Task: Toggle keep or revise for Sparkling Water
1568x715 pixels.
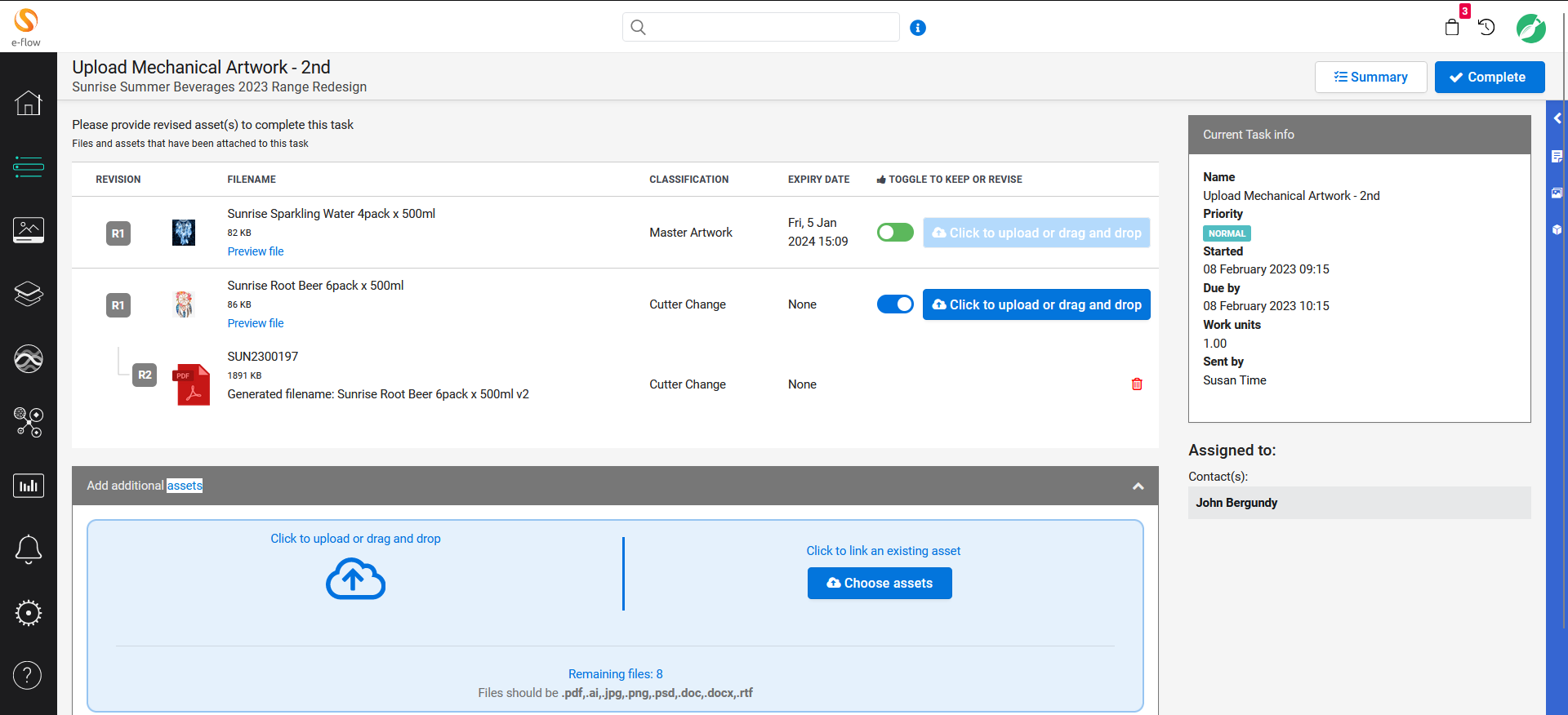Action: 895,233
